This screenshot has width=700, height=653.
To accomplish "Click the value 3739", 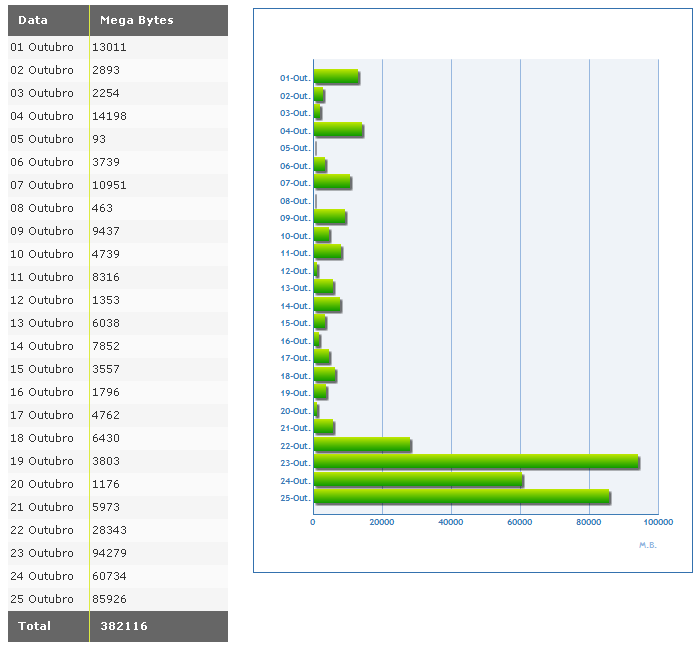I will click(x=106, y=162).
